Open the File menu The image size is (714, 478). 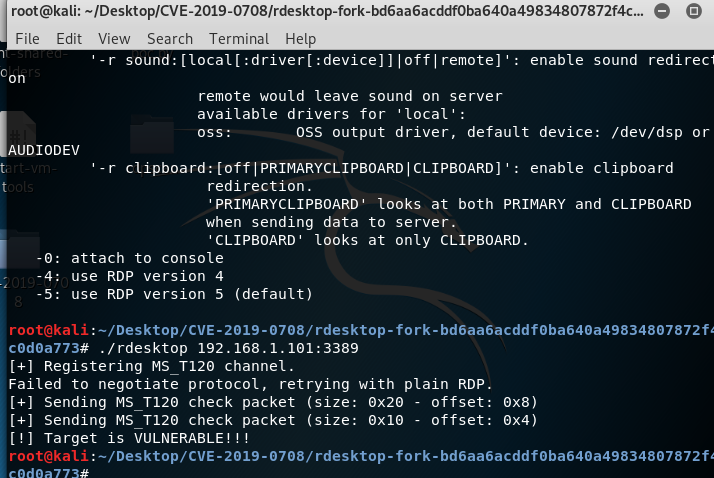point(27,39)
